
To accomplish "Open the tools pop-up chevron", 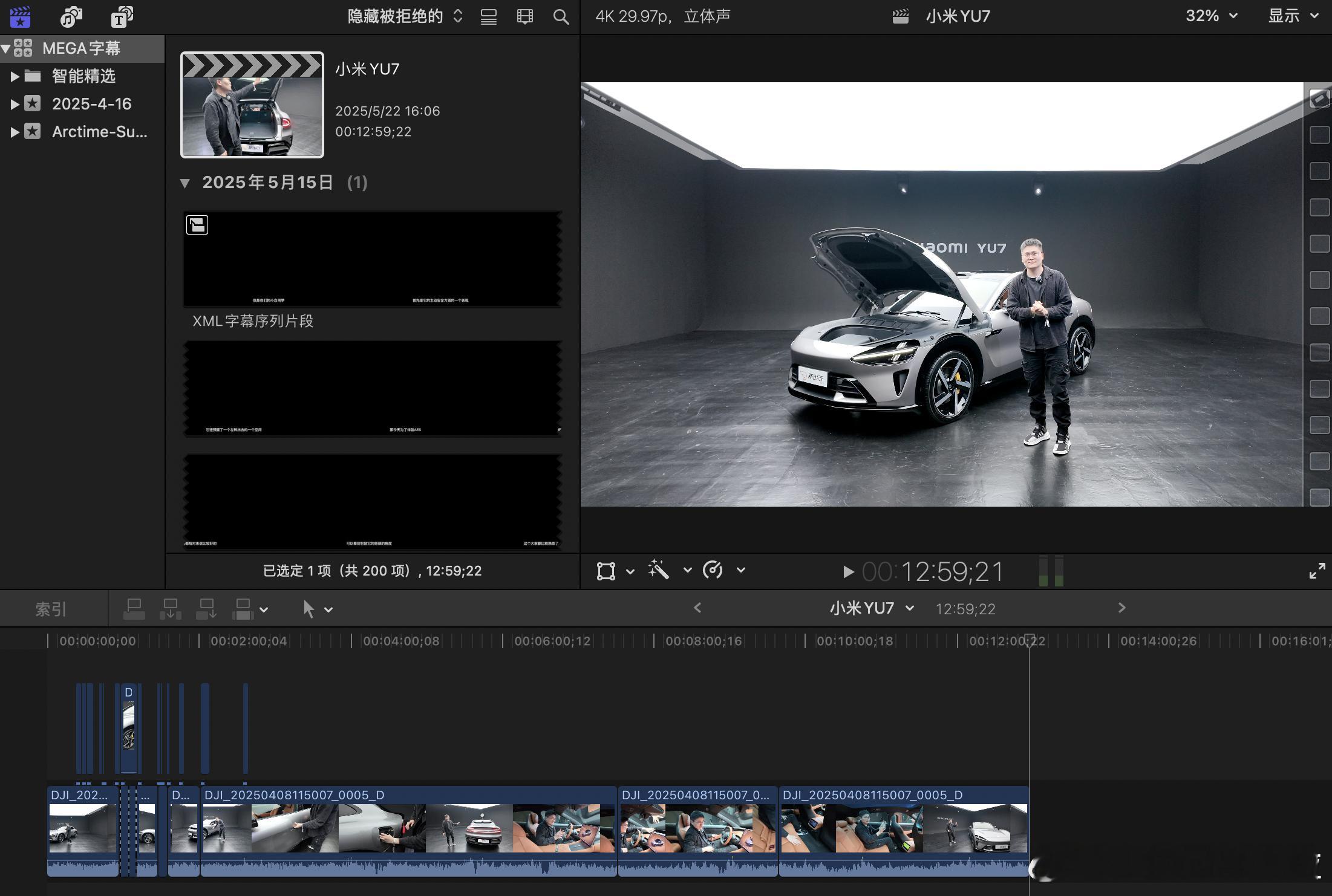I will [328, 610].
